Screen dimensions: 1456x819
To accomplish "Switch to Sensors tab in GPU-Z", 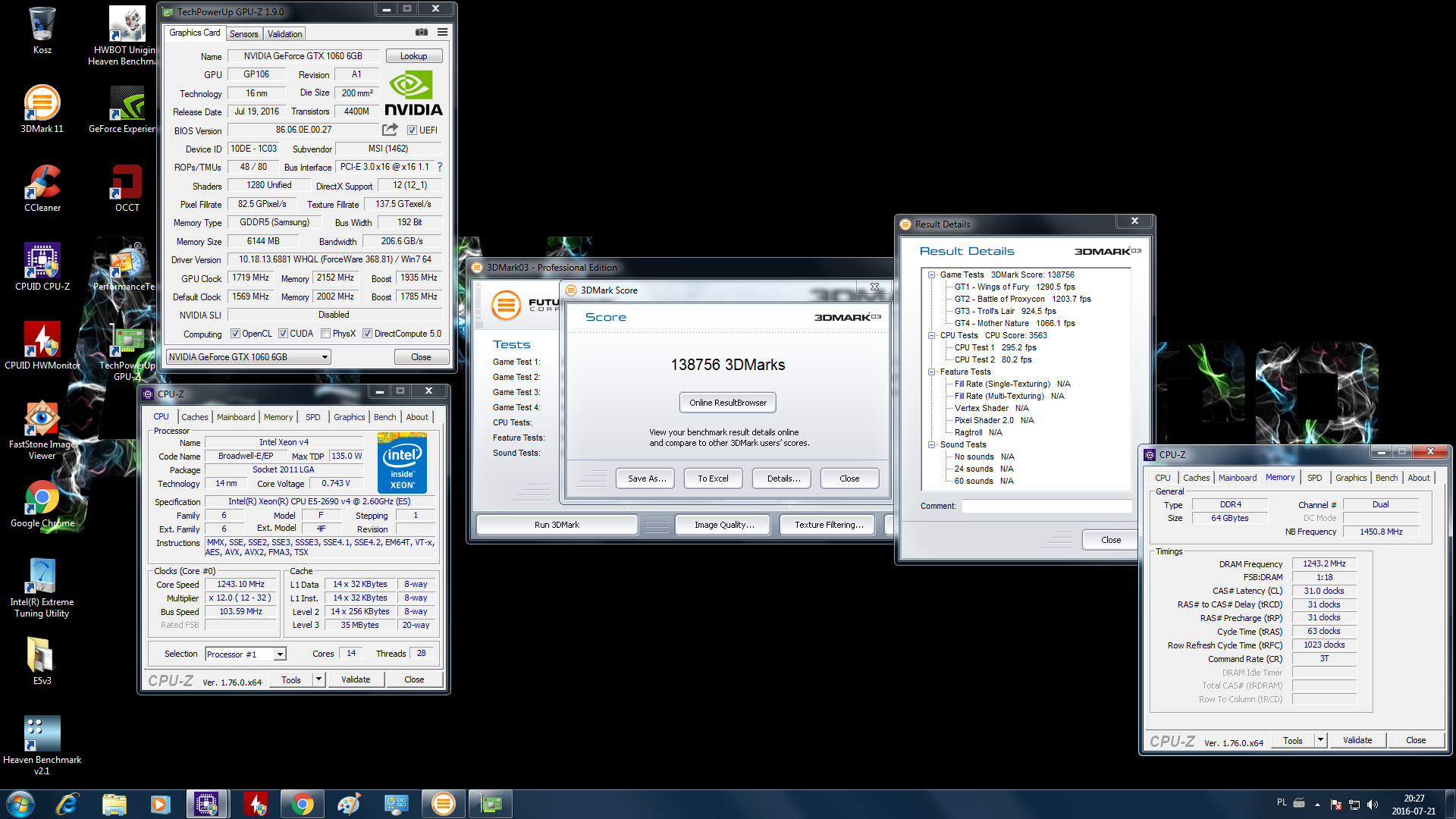I will pyautogui.click(x=244, y=34).
